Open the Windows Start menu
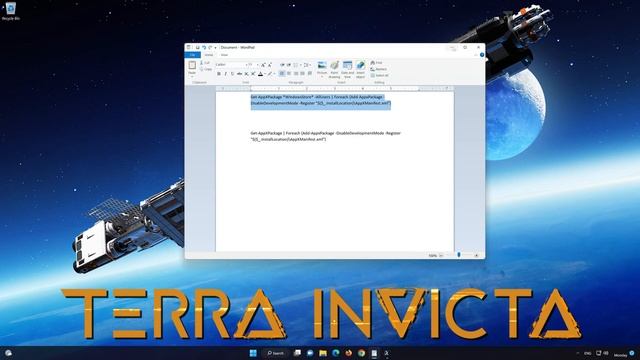 [x=253, y=353]
